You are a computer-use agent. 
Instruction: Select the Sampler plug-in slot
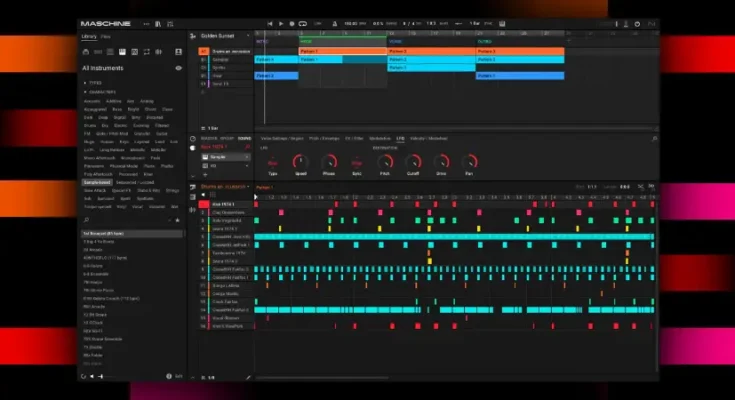coord(220,157)
